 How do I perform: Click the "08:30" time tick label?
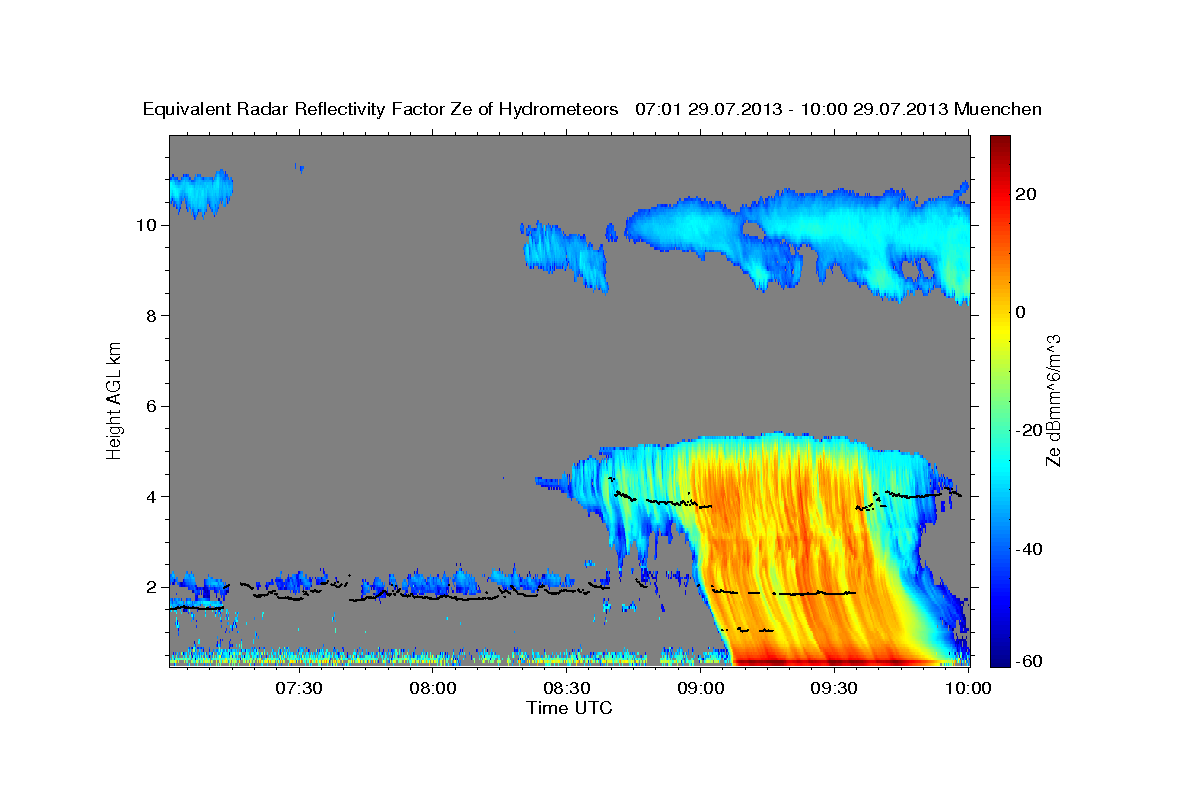pyautogui.click(x=567, y=688)
